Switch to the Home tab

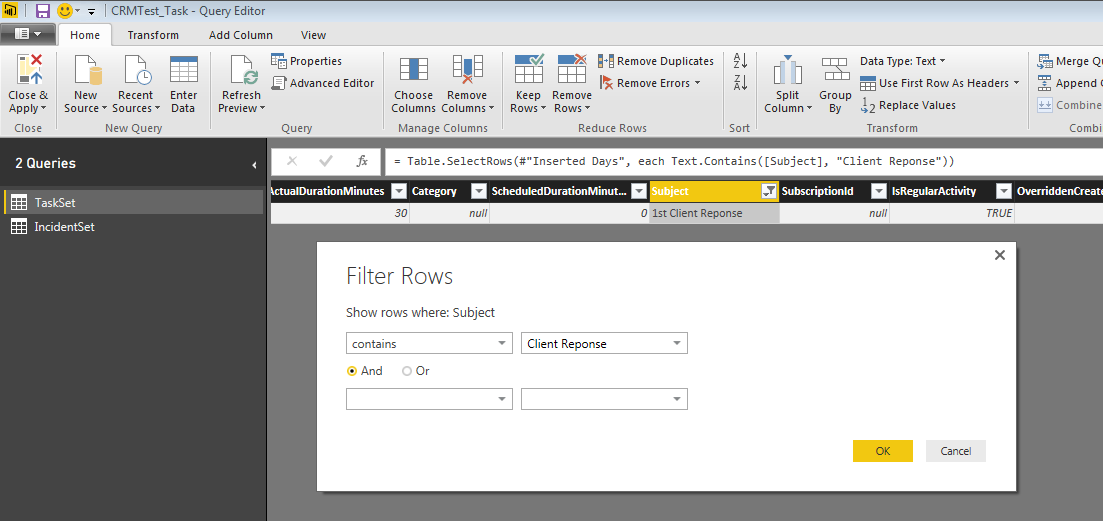(85, 34)
